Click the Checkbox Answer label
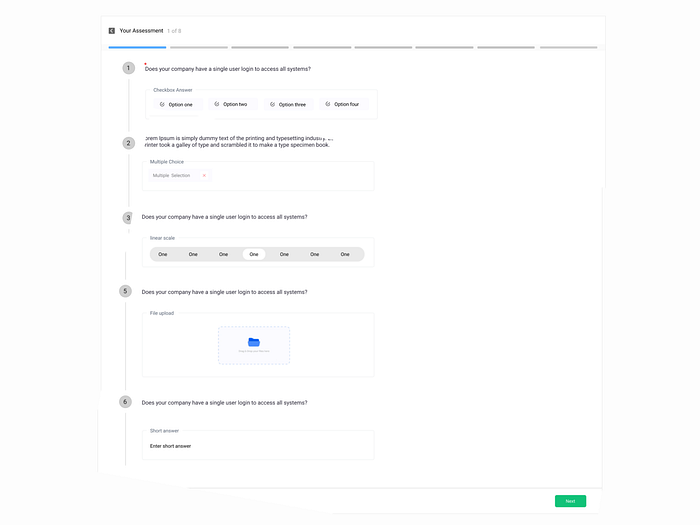Screen dimensions: 700x525 click(x=173, y=90)
